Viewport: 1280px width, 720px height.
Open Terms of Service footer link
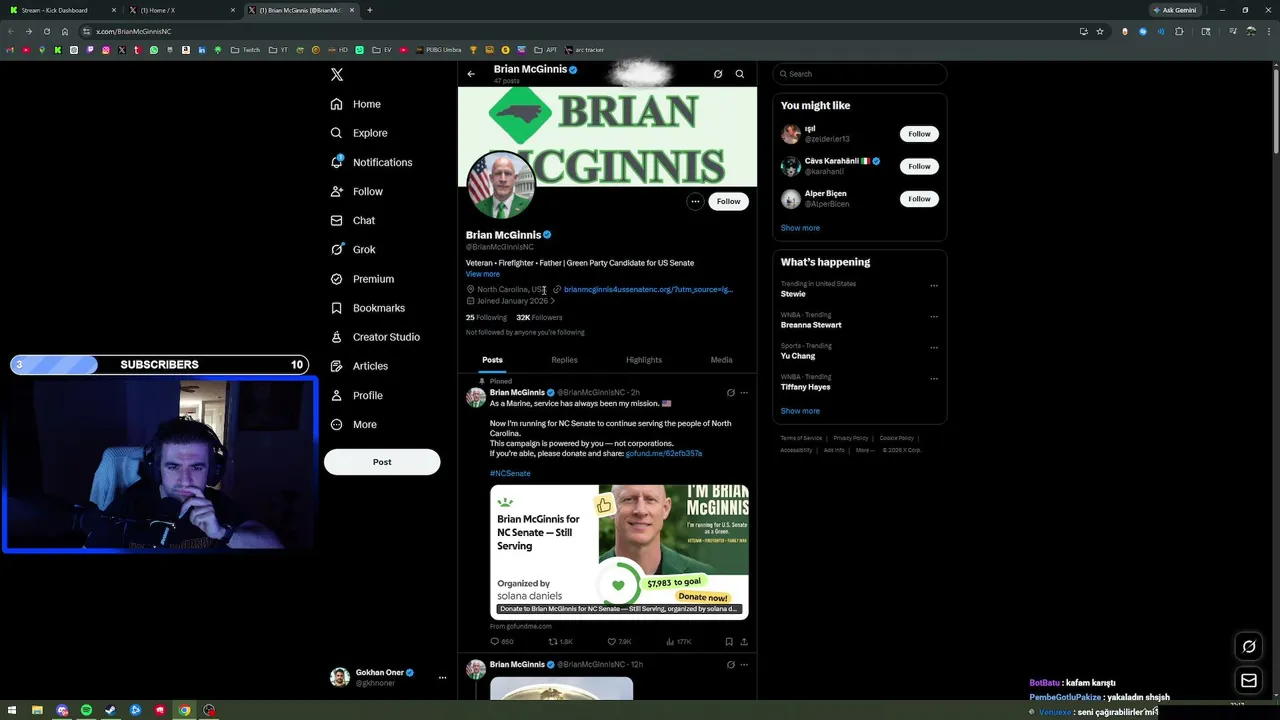coord(801,438)
